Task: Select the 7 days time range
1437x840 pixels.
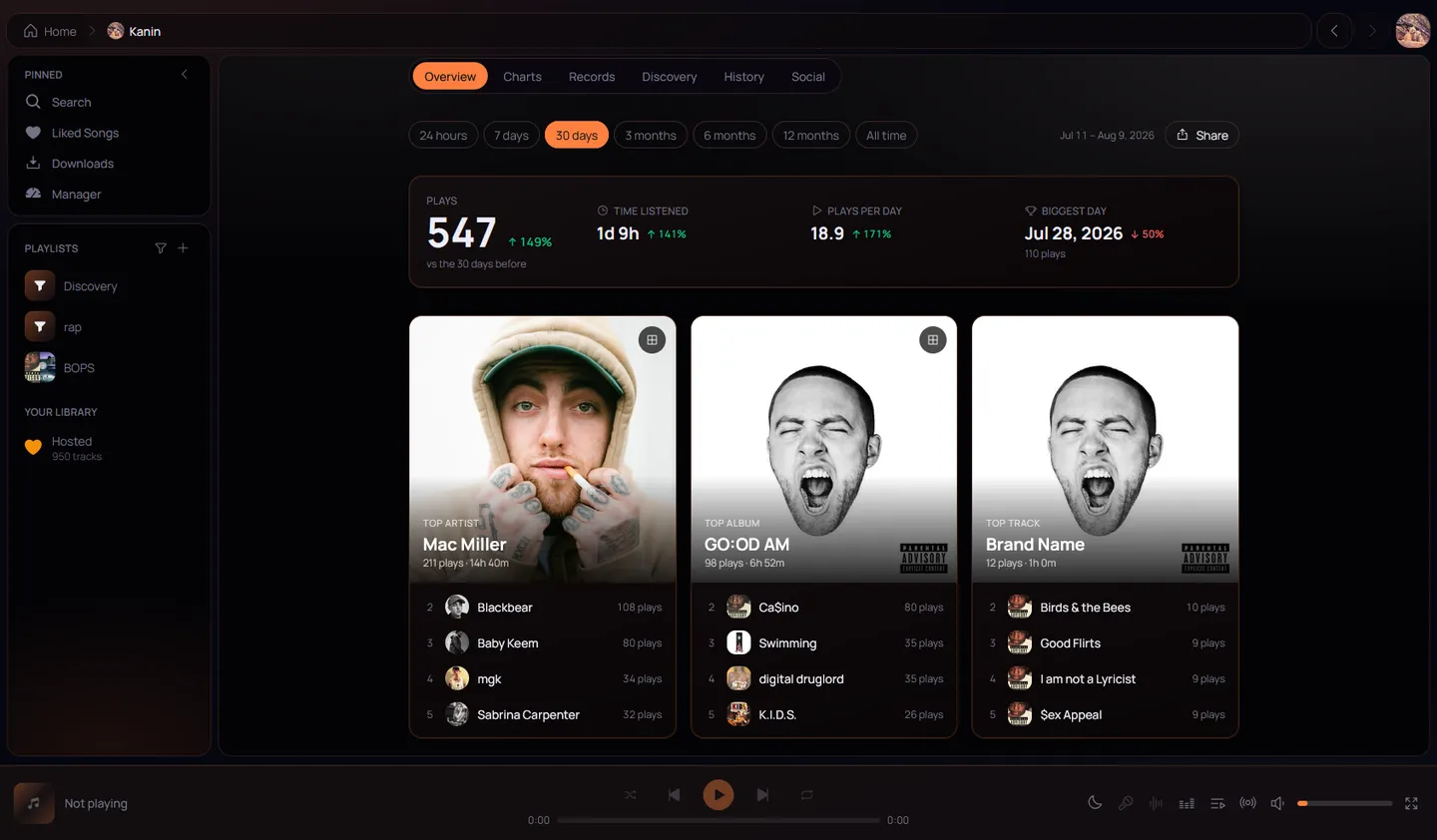Action: [x=512, y=136]
